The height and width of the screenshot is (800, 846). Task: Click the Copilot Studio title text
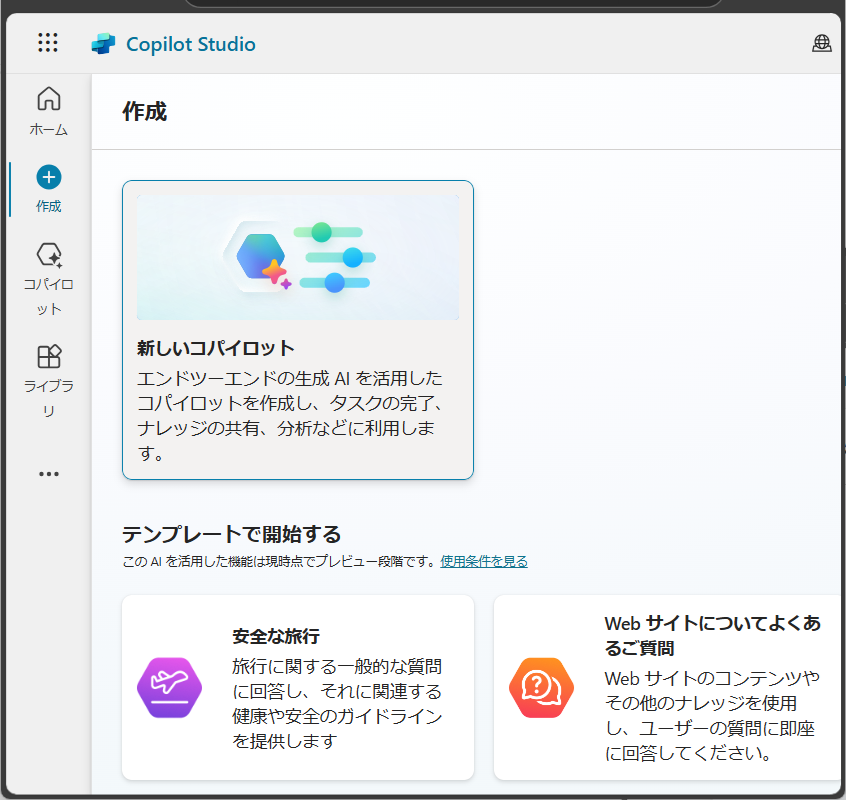pyautogui.click(x=190, y=44)
